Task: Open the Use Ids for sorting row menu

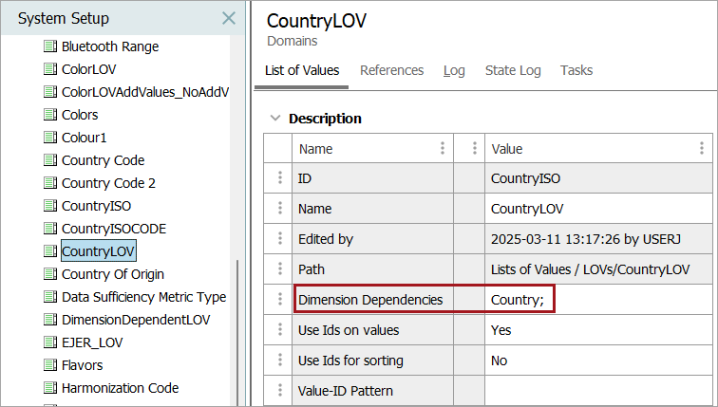Action: [x=280, y=360]
